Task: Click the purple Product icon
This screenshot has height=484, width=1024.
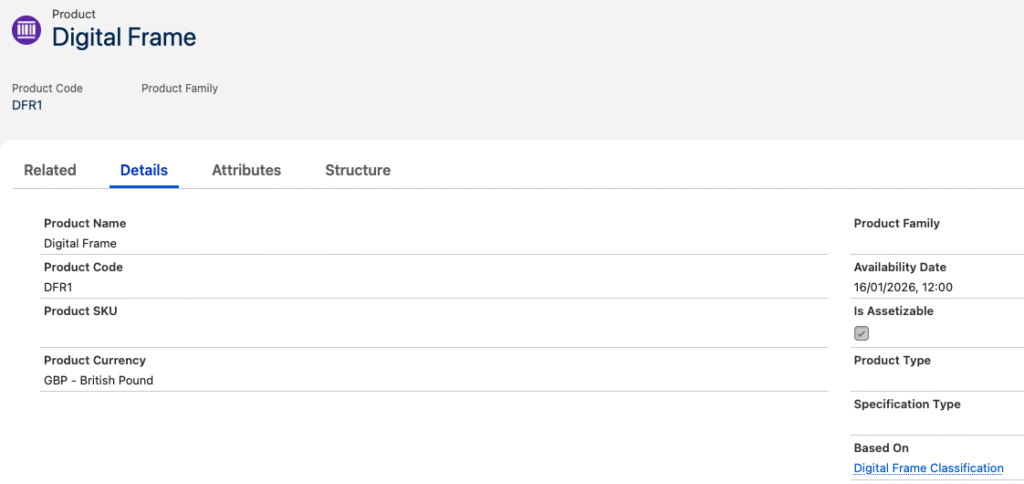Action: [x=27, y=29]
